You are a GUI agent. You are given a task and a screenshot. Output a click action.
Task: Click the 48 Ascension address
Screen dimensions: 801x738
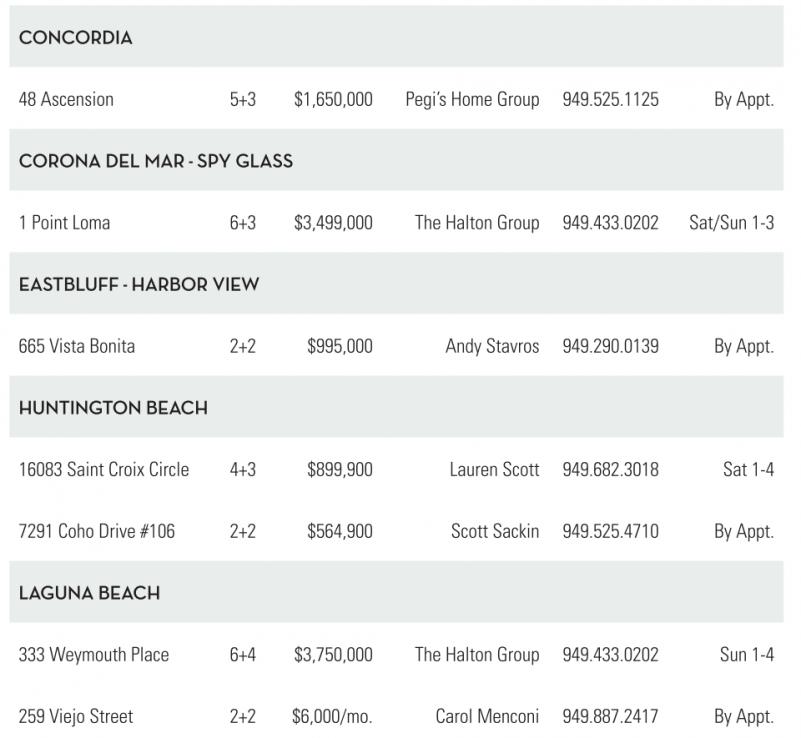[x=66, y=100]
